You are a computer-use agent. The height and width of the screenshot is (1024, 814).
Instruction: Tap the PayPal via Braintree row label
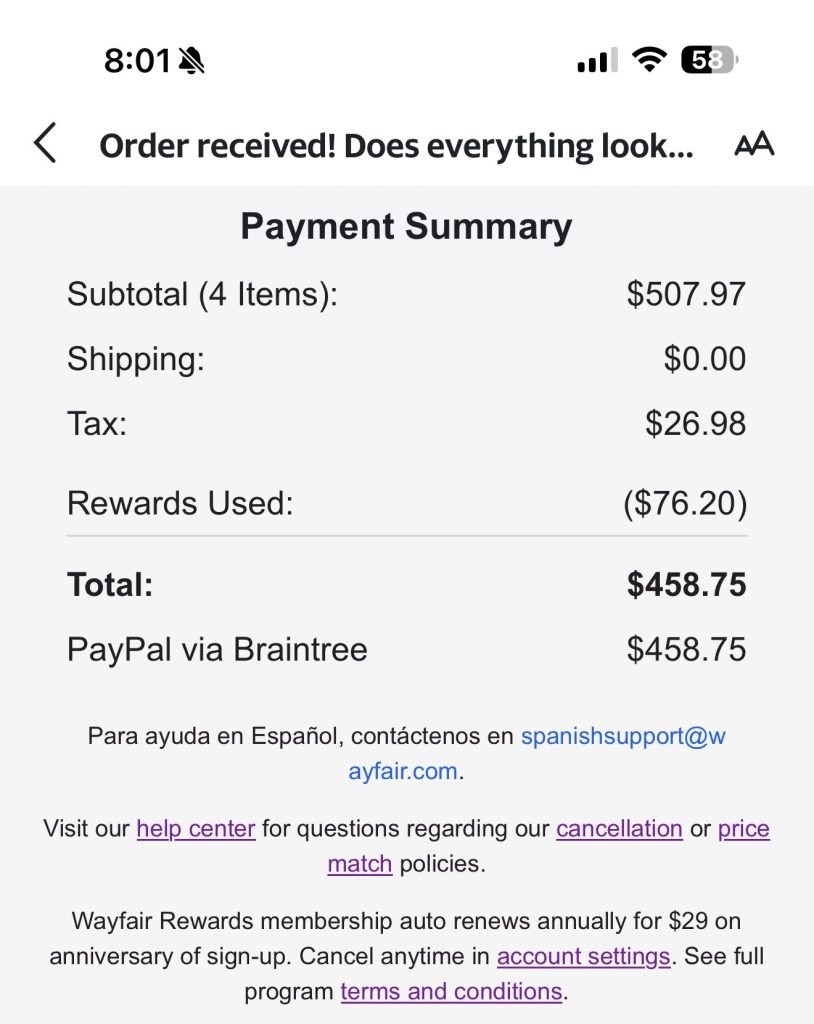pyautogui.click(x=217, y=650)
